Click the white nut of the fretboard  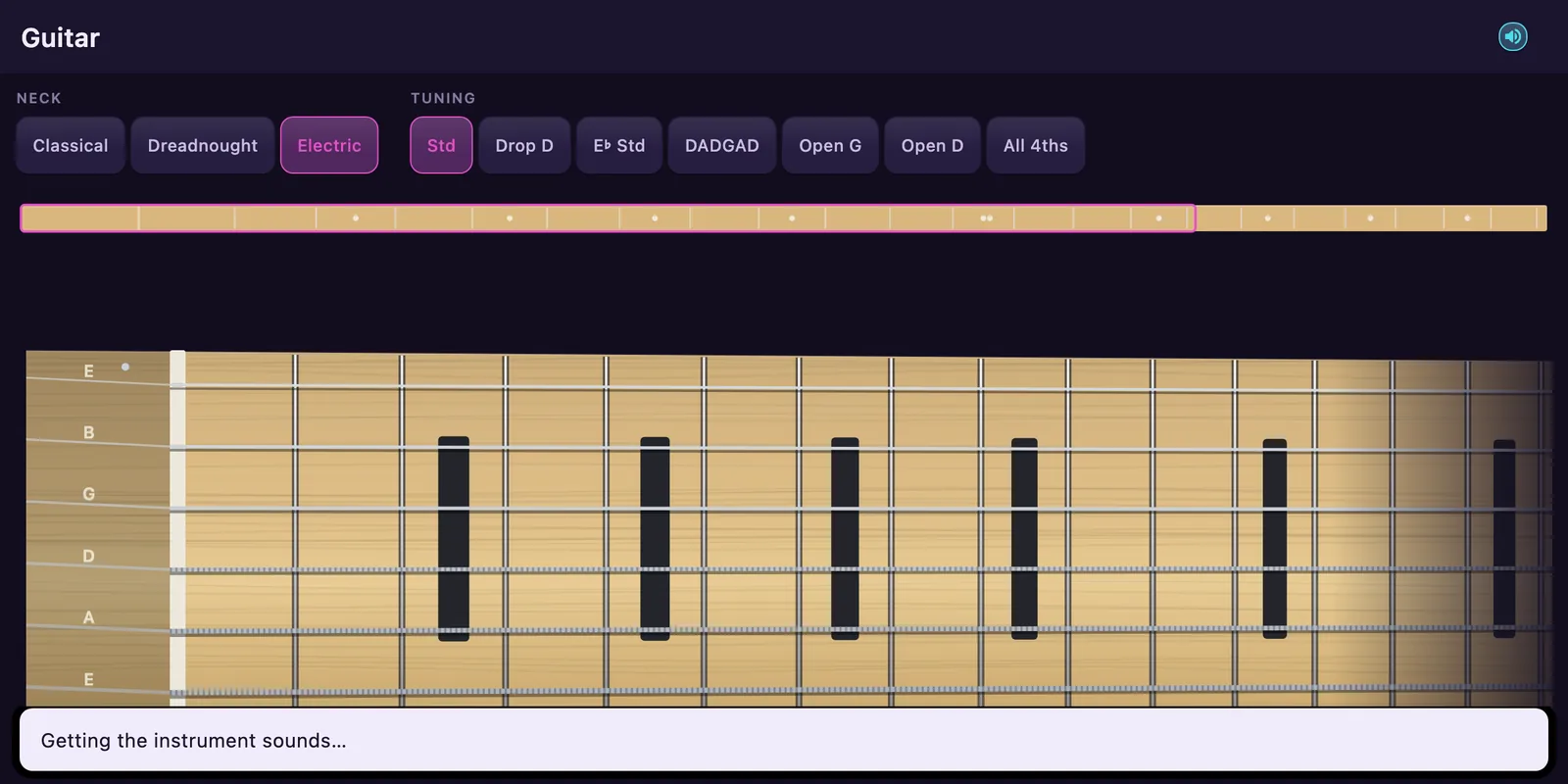click(177, 527)
